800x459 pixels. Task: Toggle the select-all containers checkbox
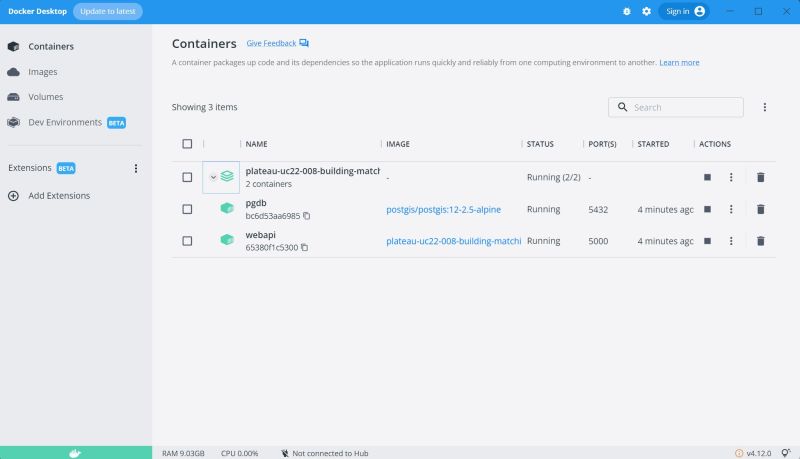tap(187, 144)
